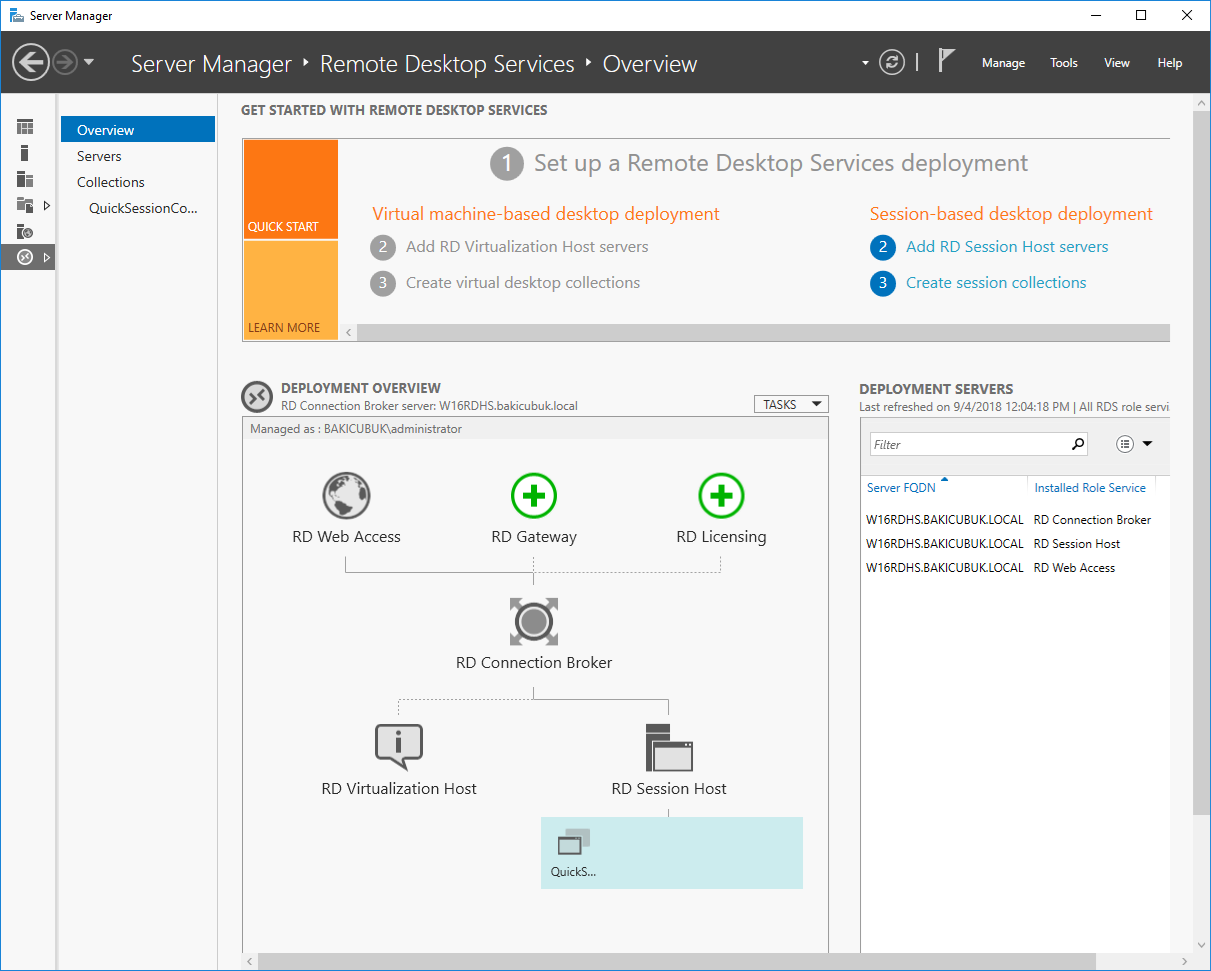Image resolution: width=1211 pixels, height=971 pixels.
Task: Sort by the Installed Role Service column header
Action: [1090, 488]
